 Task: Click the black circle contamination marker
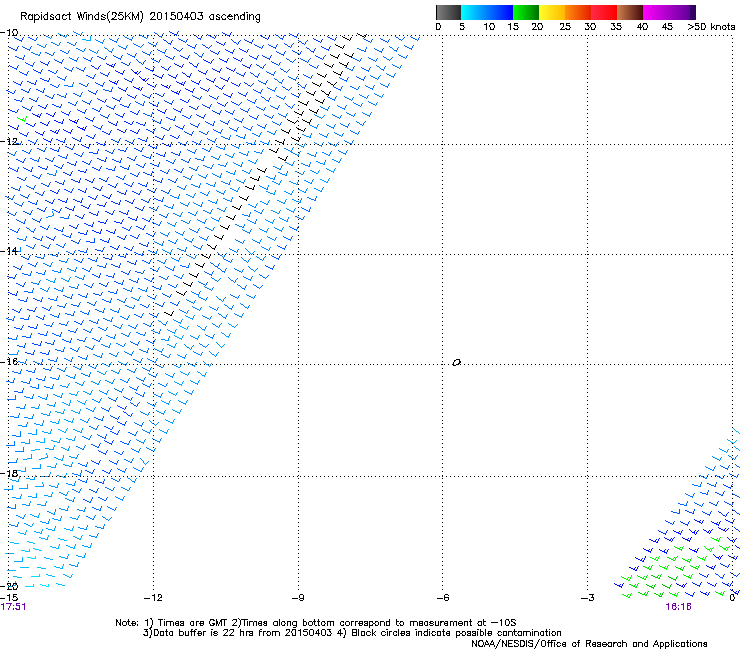pyautogui.click(x=456, y=363)
